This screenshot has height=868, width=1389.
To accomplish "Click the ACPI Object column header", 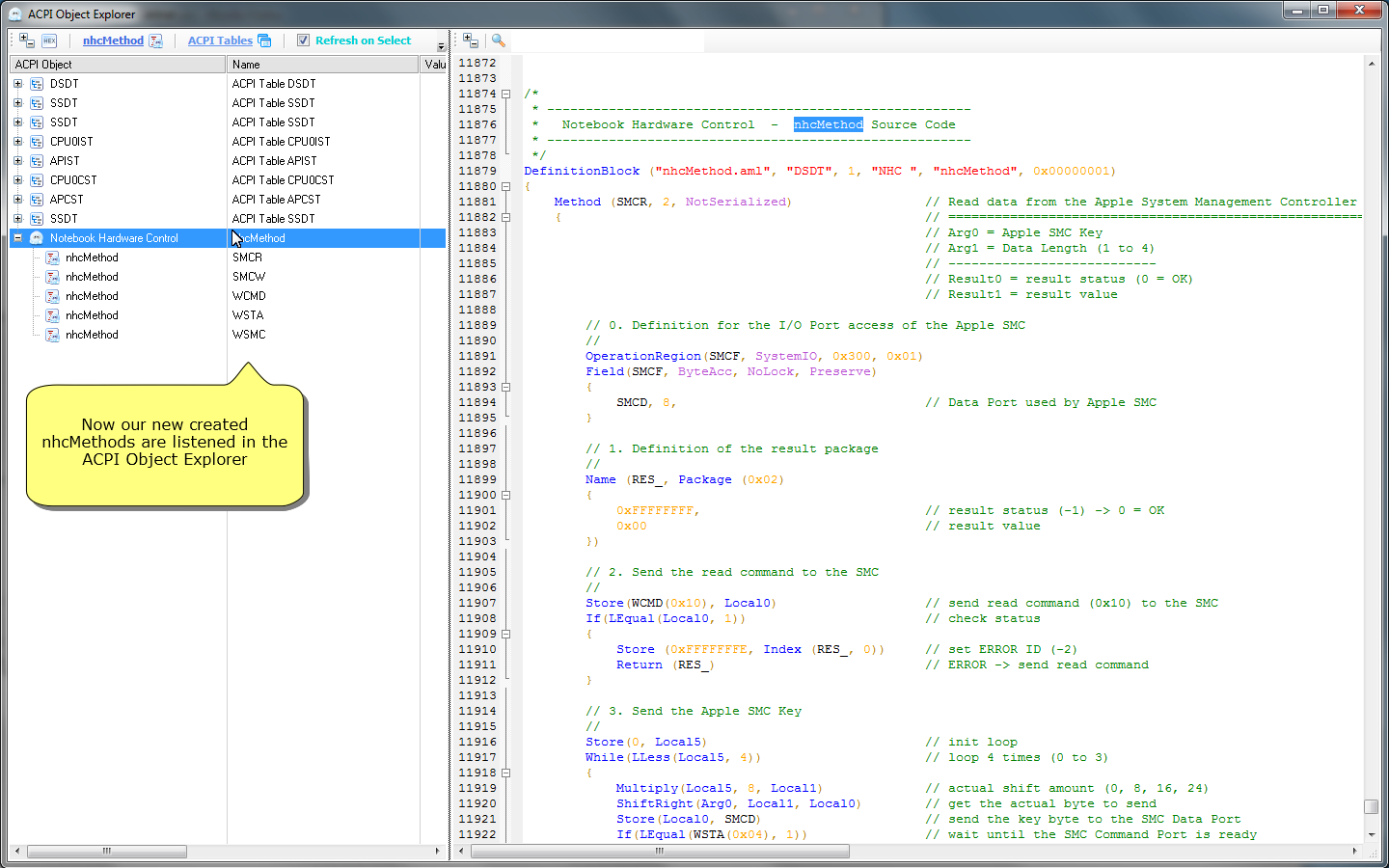I will (116, 65).
